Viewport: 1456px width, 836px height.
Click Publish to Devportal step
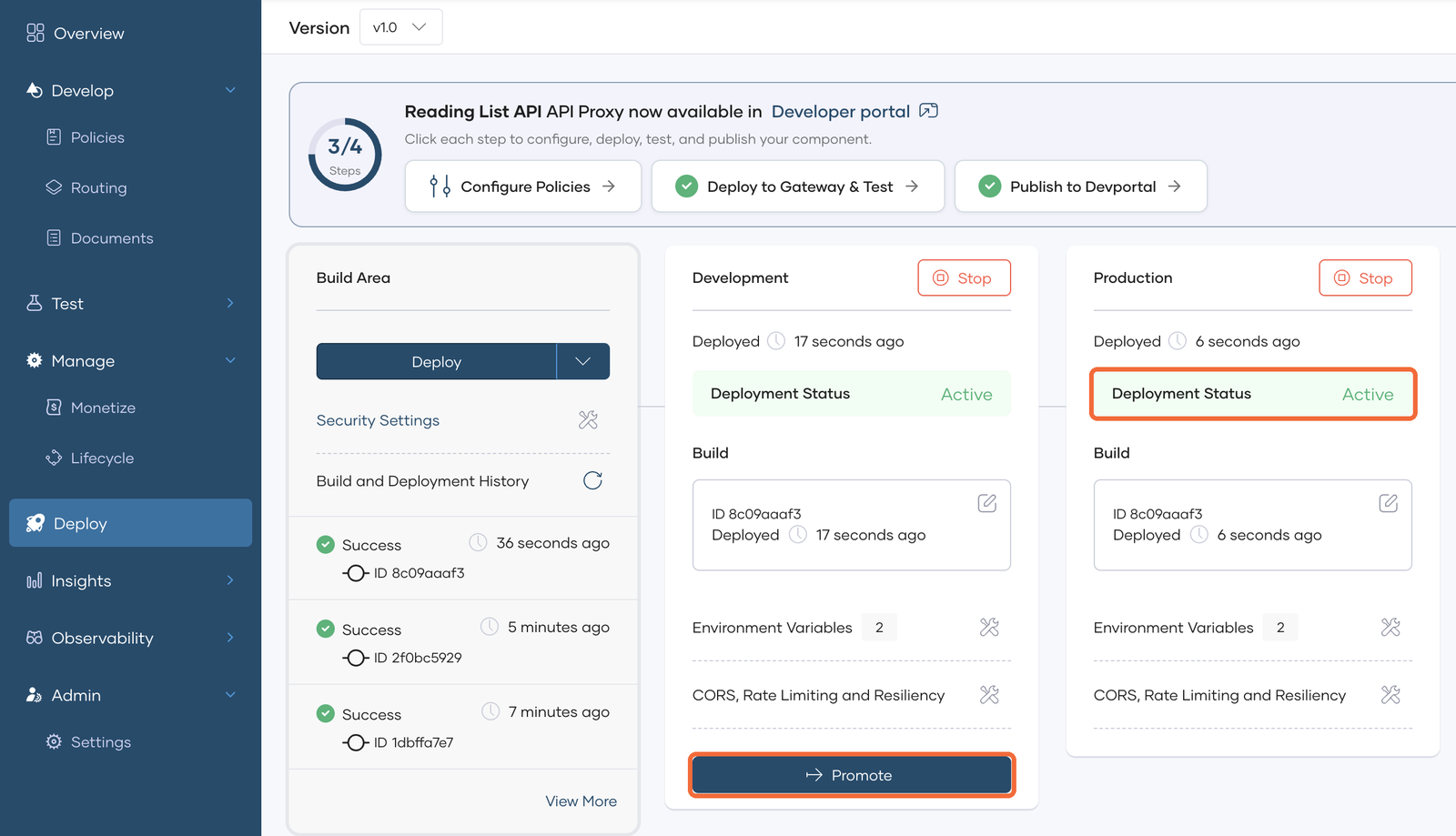(x=1081, y=186)
